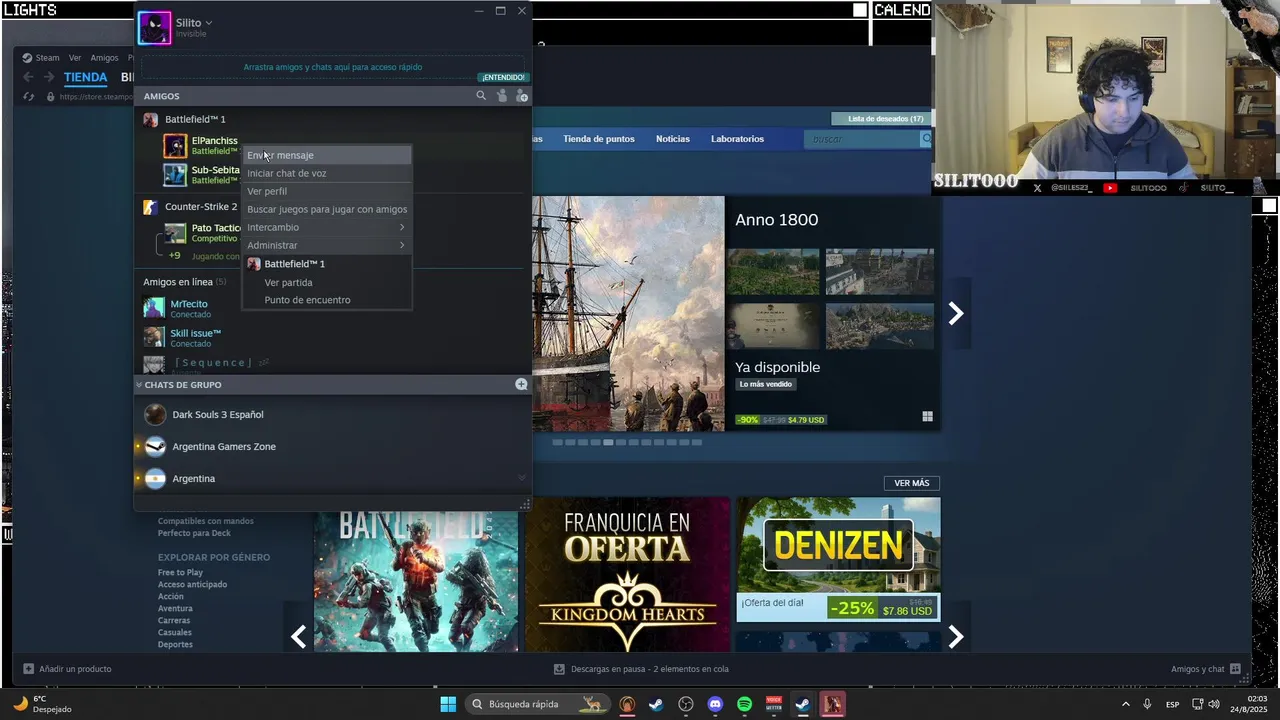Collapse the Chats de grupo section
The image size is (1280, 720).
pyautogui.click(x=139, y=385)
